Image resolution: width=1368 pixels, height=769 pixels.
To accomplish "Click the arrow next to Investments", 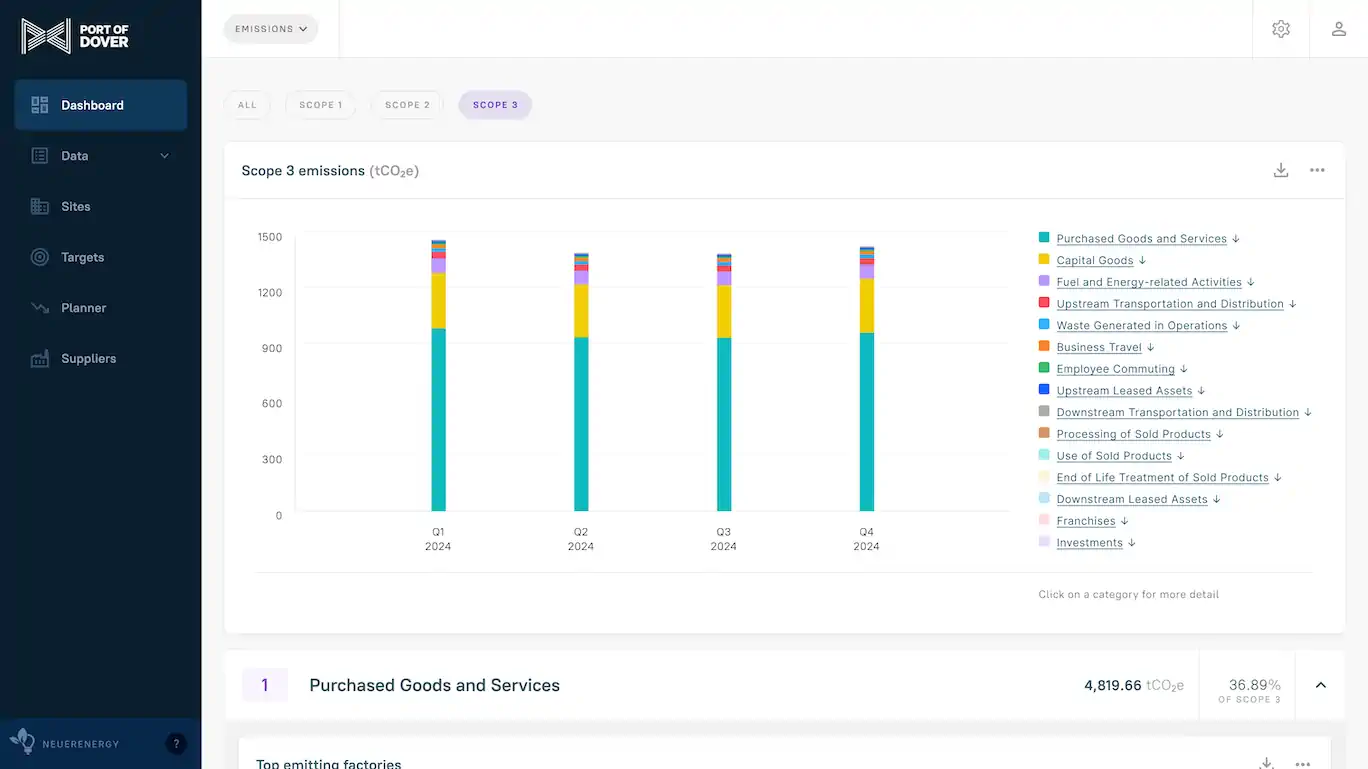I will (1132, 543).
